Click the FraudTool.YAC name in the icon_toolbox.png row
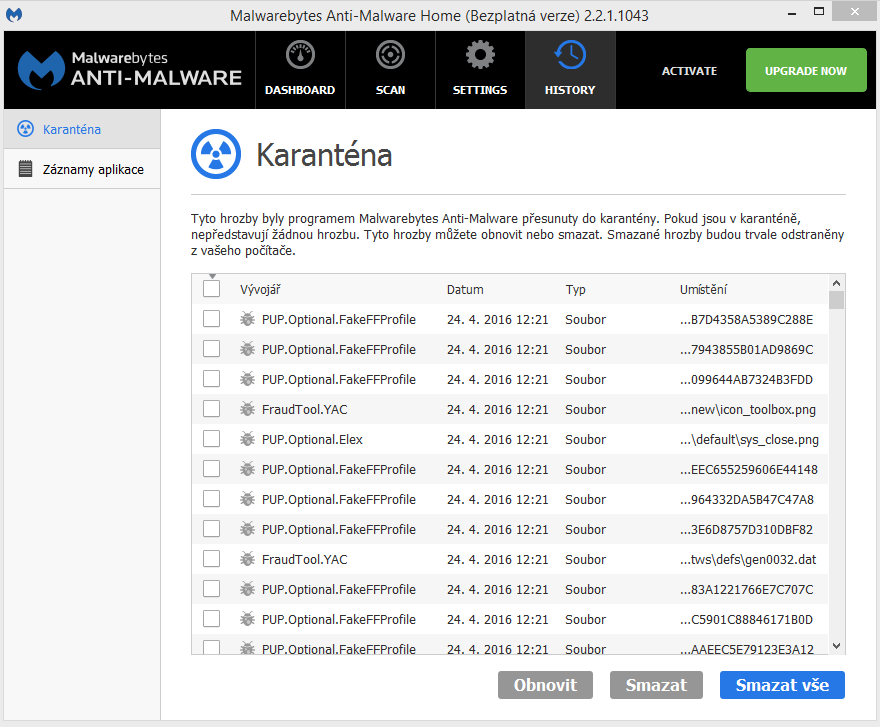This screenshot has width=880, height=727. 305,409
